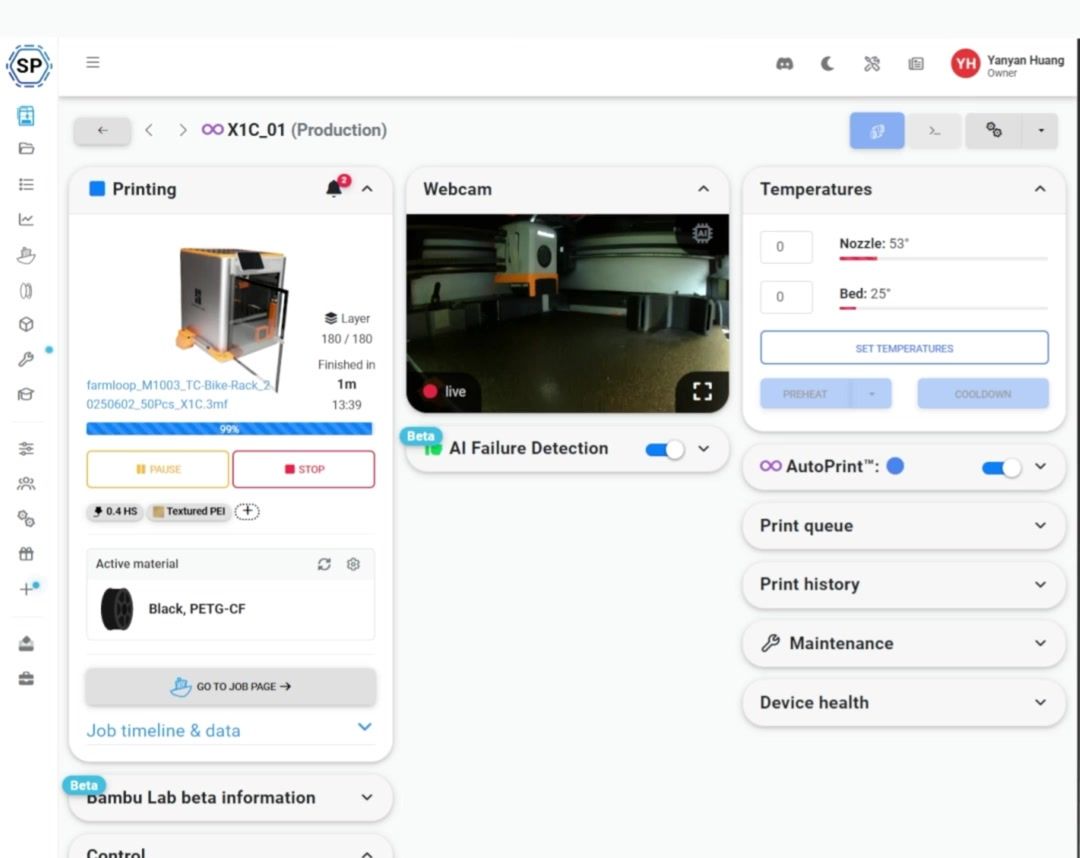Image resolution: width=1080 pixels, height=858 pixels.
Task: Collapse the Webcam panel
Action: point(703,189)
